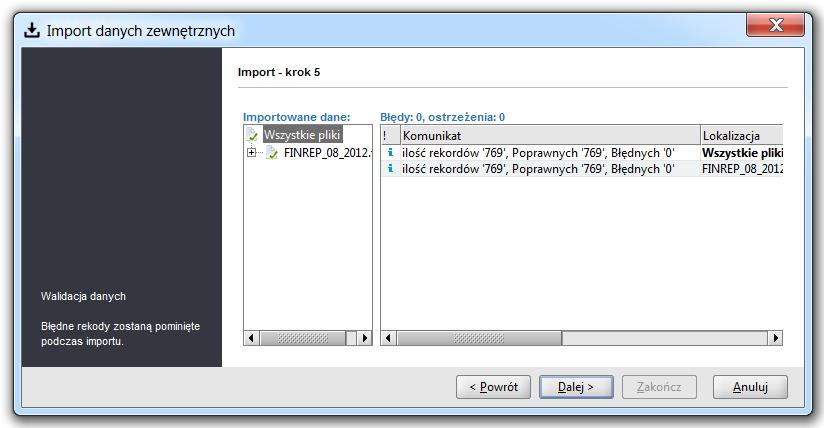The image size is (824, 428).
Task: Click right arrow of messages table scrollbar
Action: 775,338
